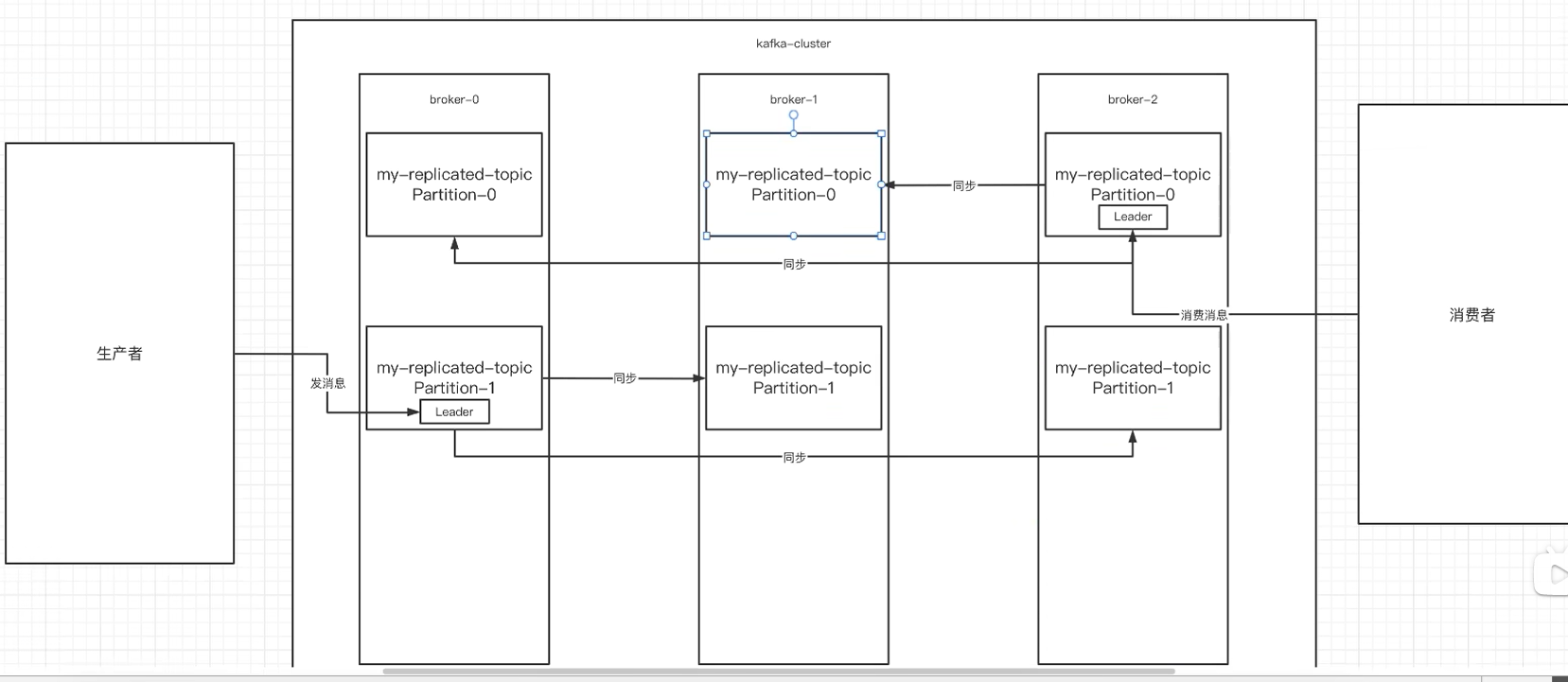The width and height of the screenshot is (1568, 682).
Task: Click 同步 label between broker-2 and broker-1 Partition-0
Action: click(963, 185)
